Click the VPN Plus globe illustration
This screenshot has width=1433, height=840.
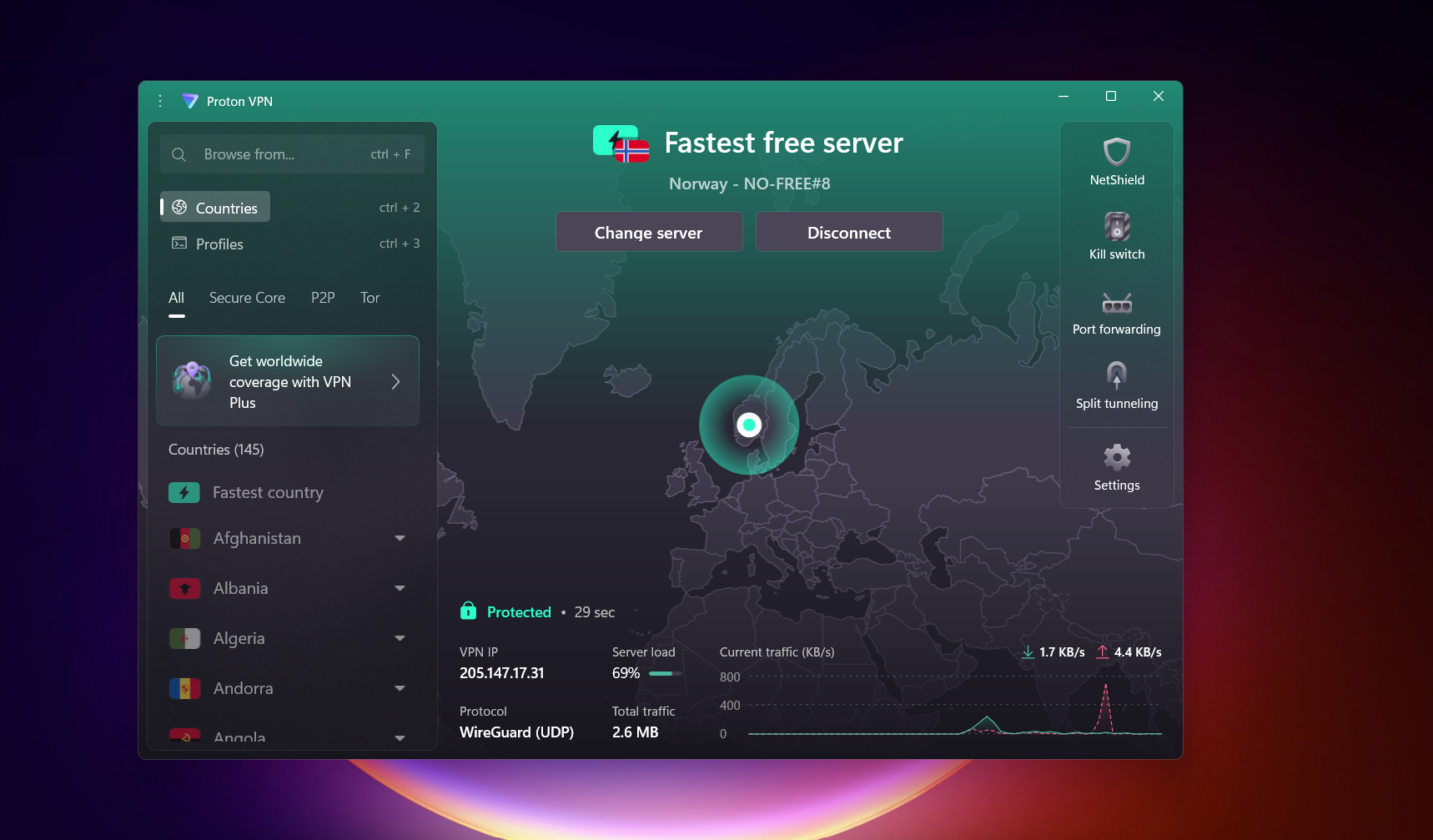[x=192, y=380]
